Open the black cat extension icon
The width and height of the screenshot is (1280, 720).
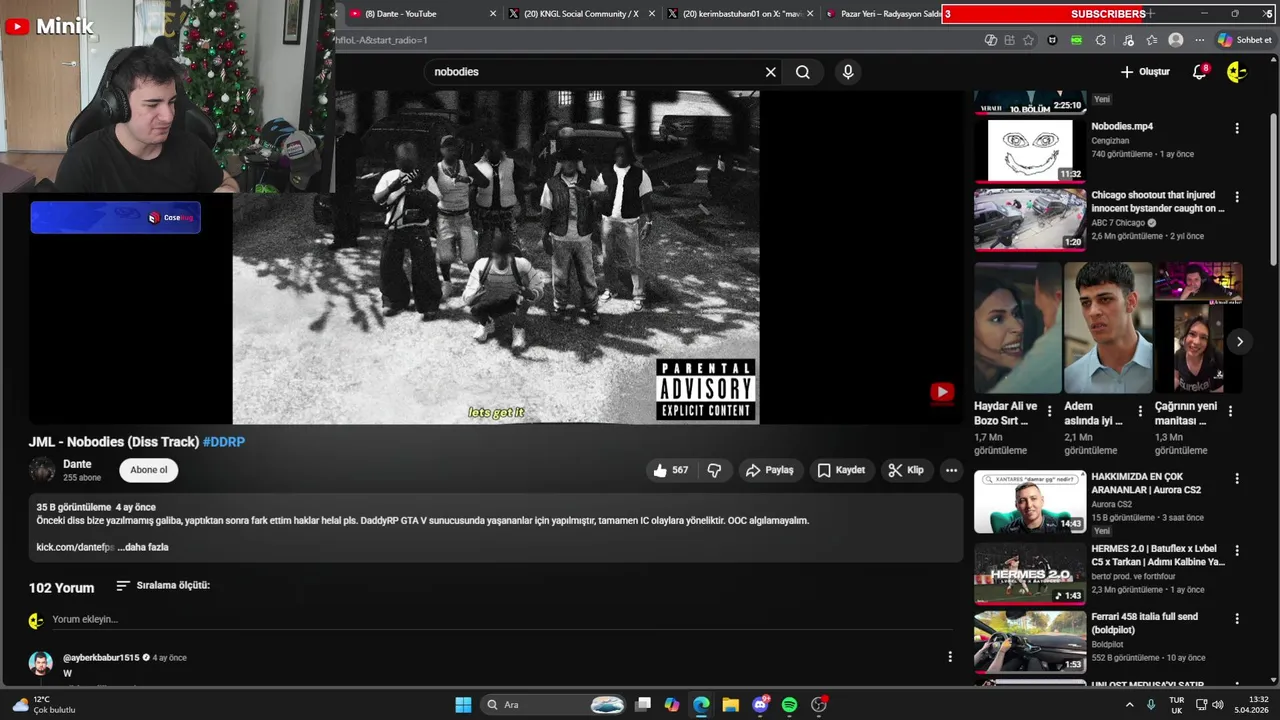(x=1052, y=40)
